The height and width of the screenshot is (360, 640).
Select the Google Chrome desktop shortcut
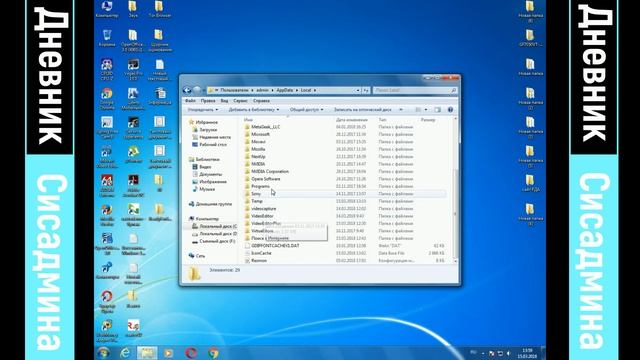pos(107,98)
